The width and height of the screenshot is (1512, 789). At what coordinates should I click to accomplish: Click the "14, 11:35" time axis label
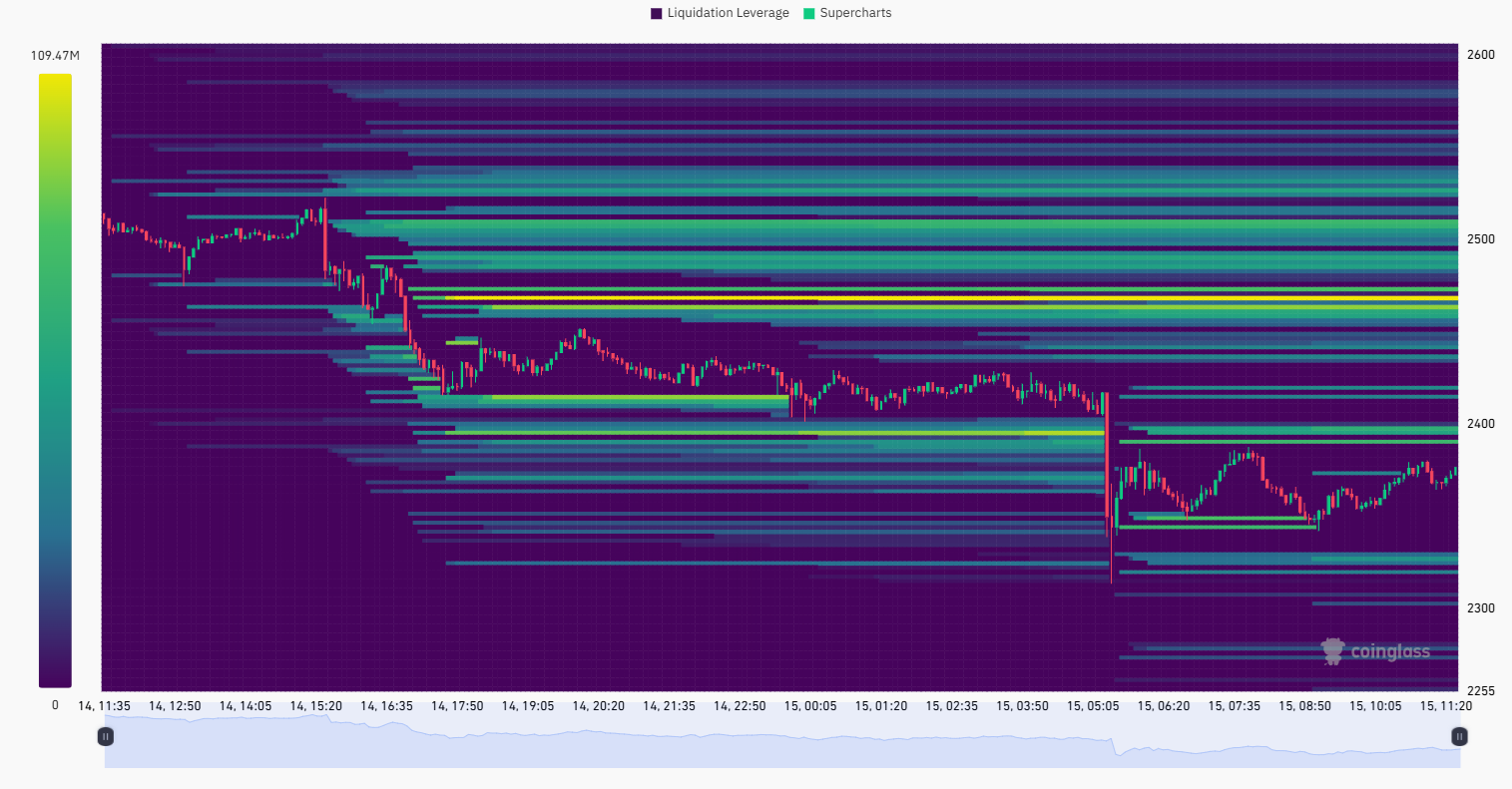(105, 706)
